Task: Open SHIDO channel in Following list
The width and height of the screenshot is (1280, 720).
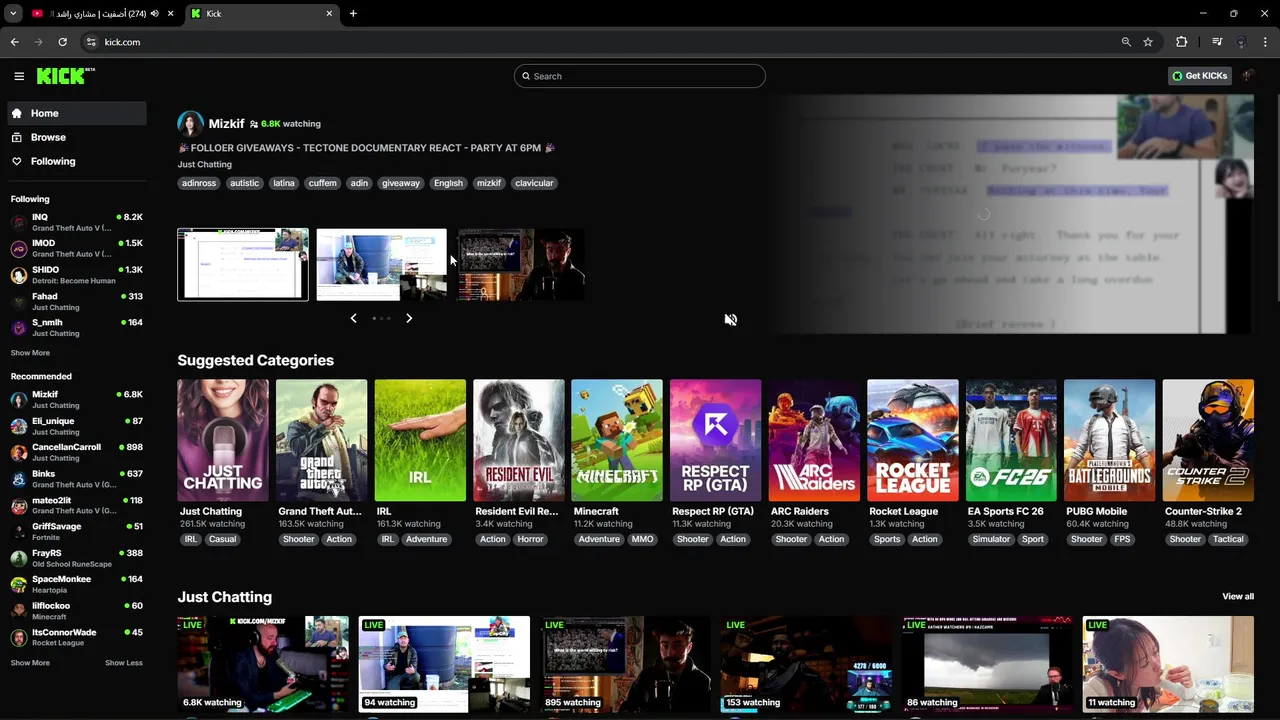Action: coord(77,275)
